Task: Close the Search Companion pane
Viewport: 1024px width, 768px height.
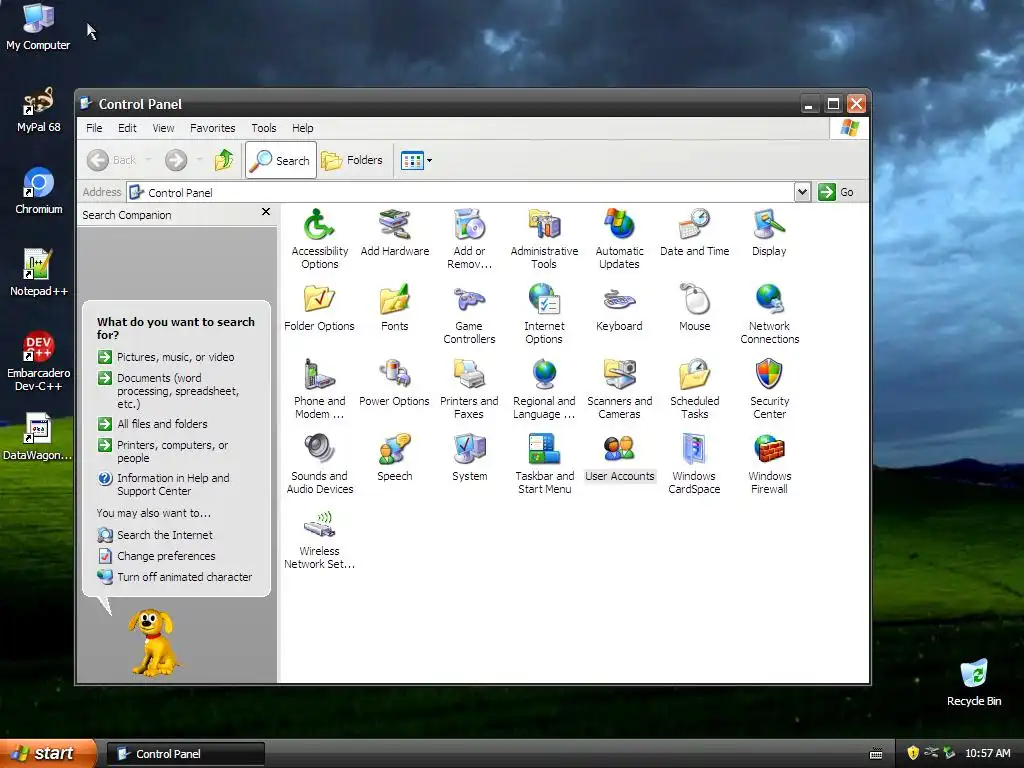Action: 266,212
